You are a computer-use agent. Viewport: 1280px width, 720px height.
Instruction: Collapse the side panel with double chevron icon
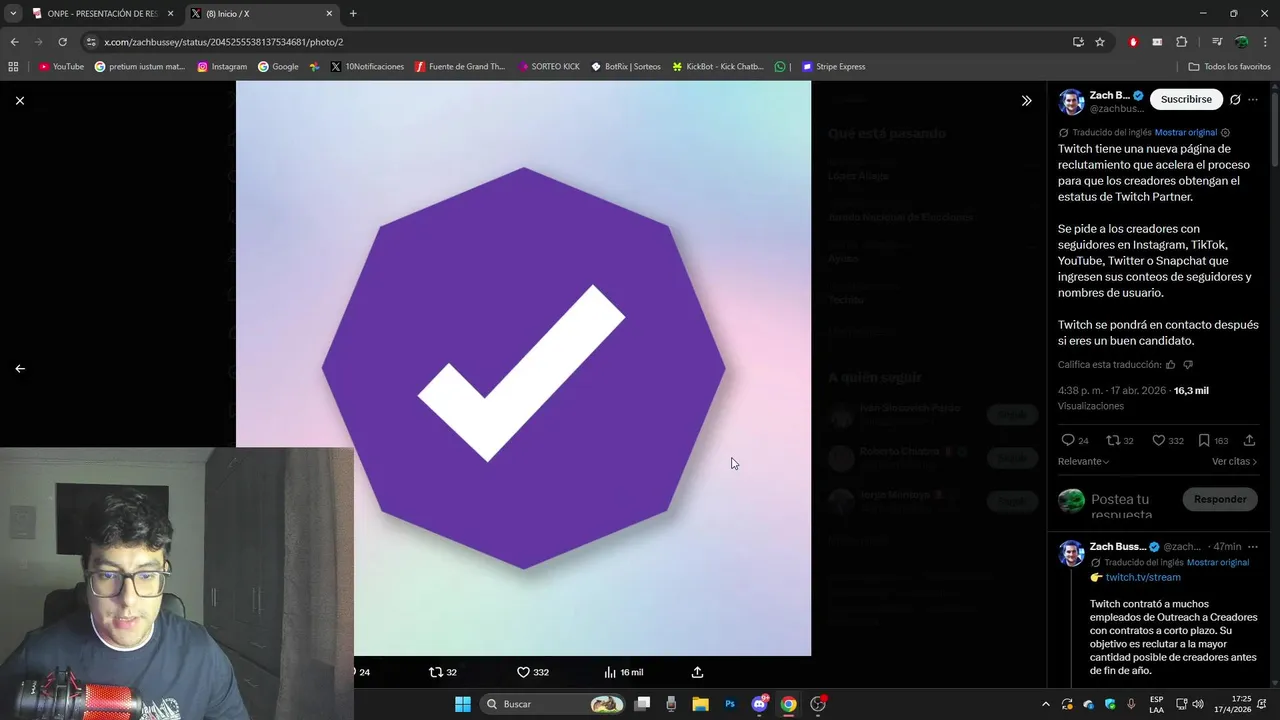point(1026,101)
